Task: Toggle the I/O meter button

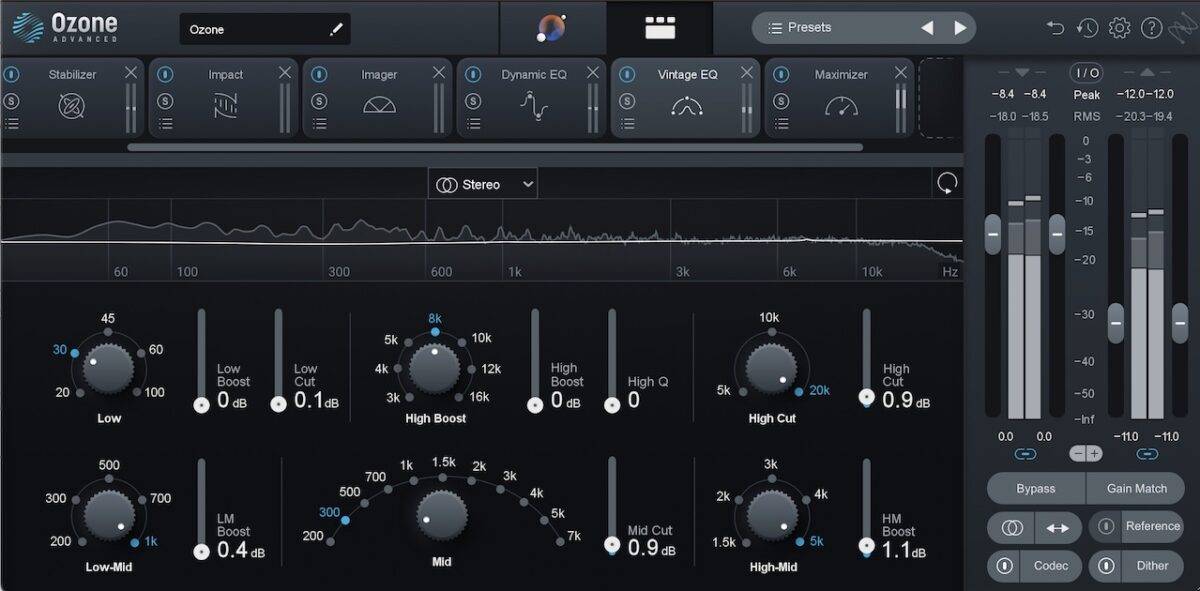Action: (1086, 73)
